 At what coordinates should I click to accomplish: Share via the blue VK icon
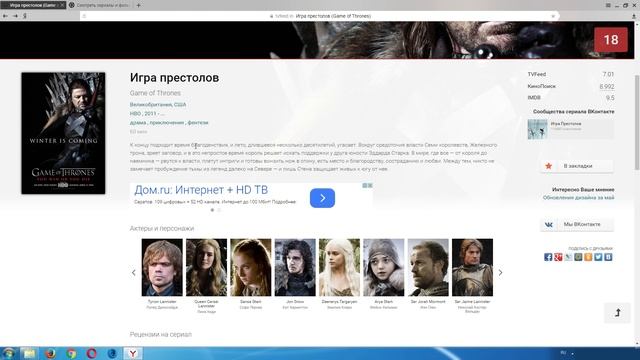tap(608, 257)
